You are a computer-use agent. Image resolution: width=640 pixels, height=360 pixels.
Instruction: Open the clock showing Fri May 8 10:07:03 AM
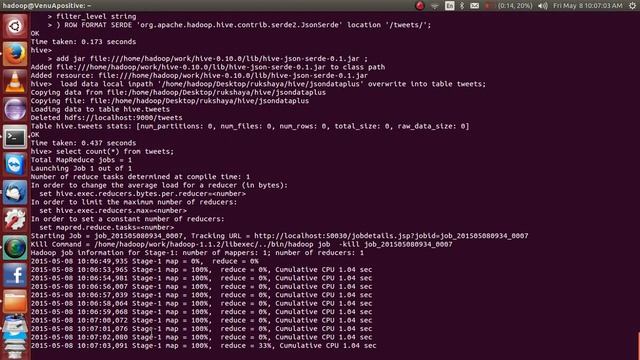pos(588,5)
